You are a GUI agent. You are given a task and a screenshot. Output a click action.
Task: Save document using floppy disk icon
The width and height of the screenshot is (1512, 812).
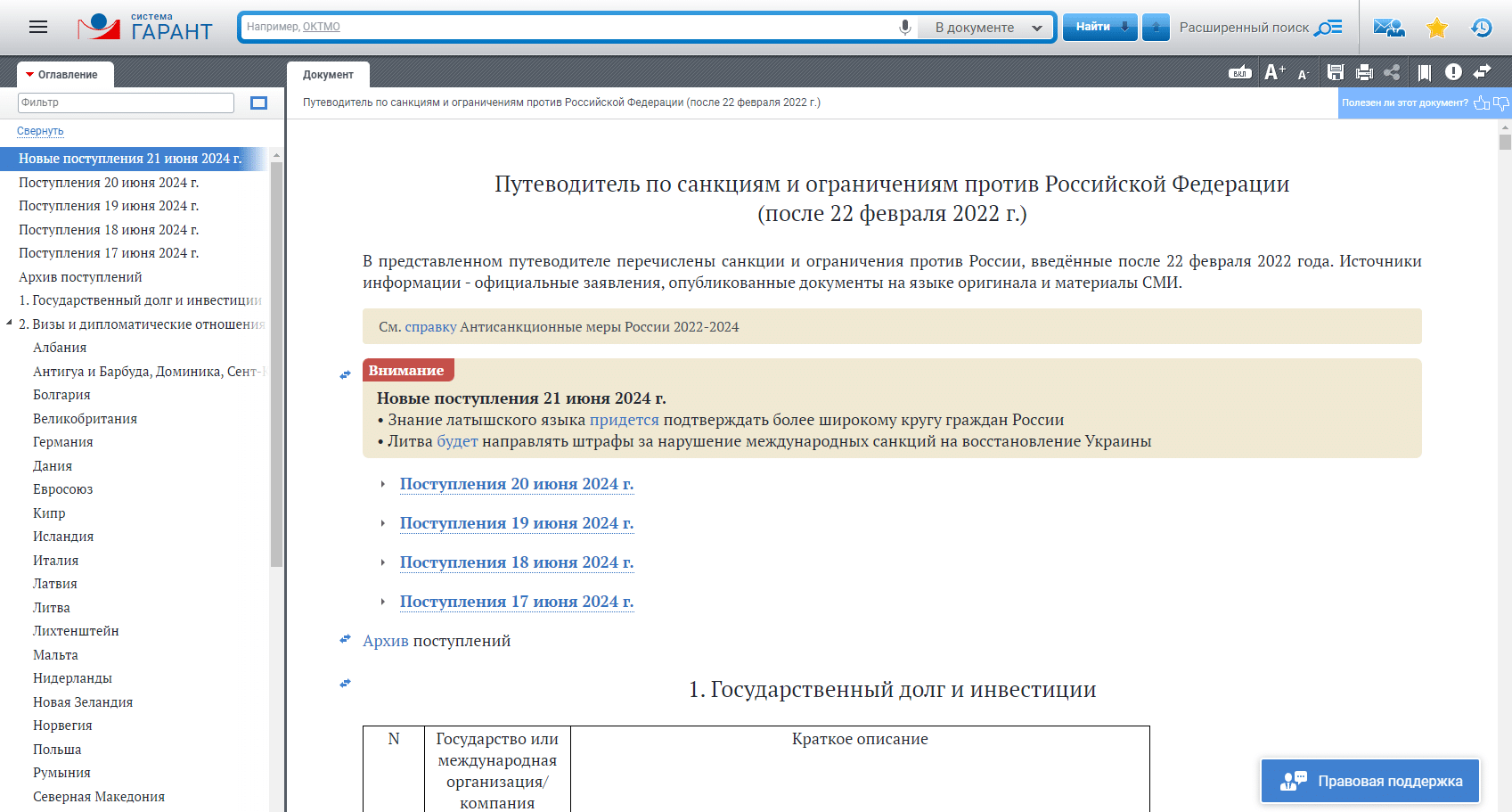[1335, 72]
